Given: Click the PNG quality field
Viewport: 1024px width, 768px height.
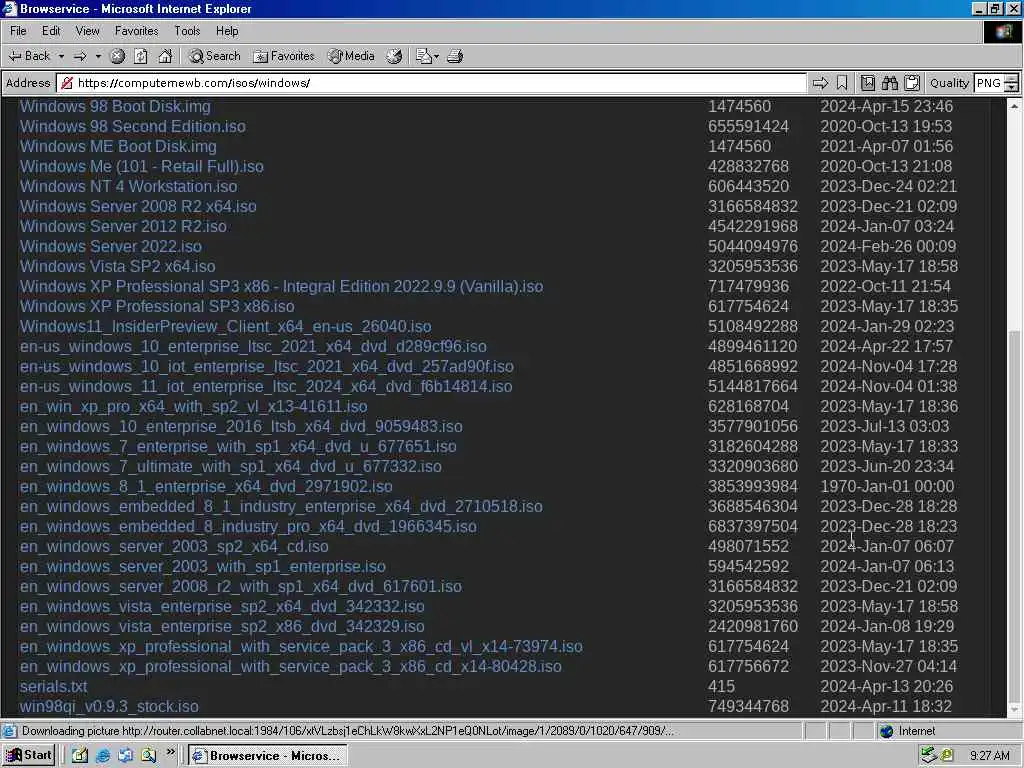Looking at the screenshot, I should (x=989, y=83).
